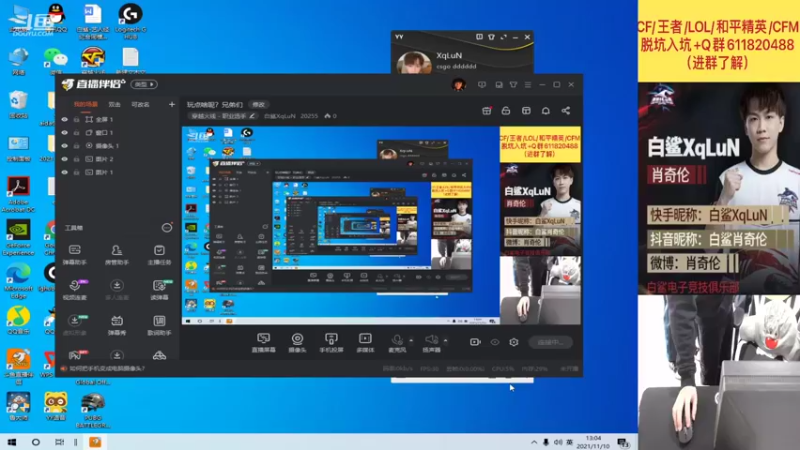Select the 图片 2 source row
This screenshot has height=450, width=800.
tap(117, 159)
